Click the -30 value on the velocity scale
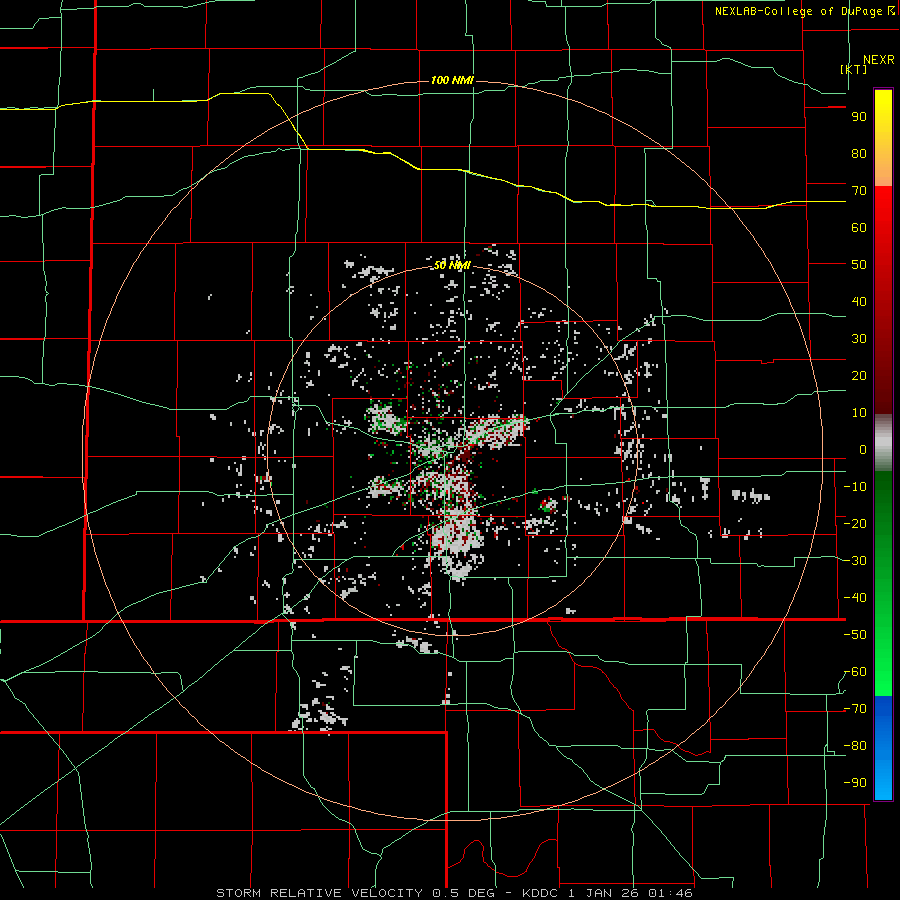Screen dimensions: 900x900 point(855,561)
